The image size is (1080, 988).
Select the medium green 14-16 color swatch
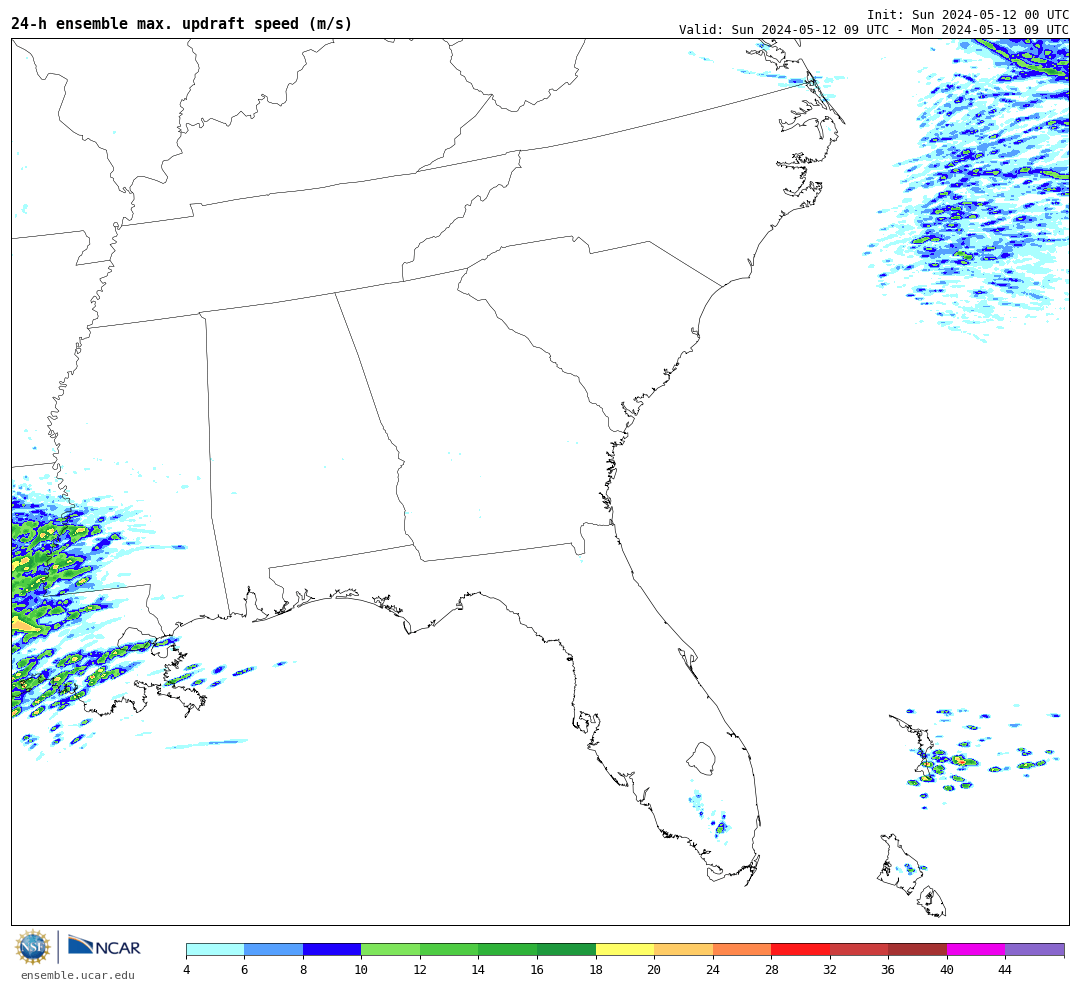coord(508,949)
